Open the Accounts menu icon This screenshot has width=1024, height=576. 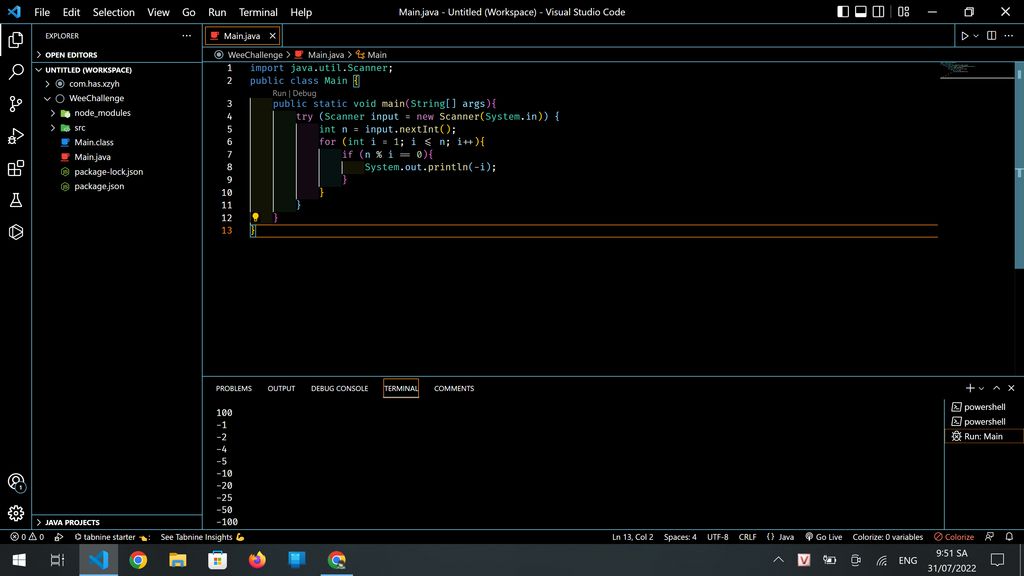pyautogui.click(x=16, y=482)
